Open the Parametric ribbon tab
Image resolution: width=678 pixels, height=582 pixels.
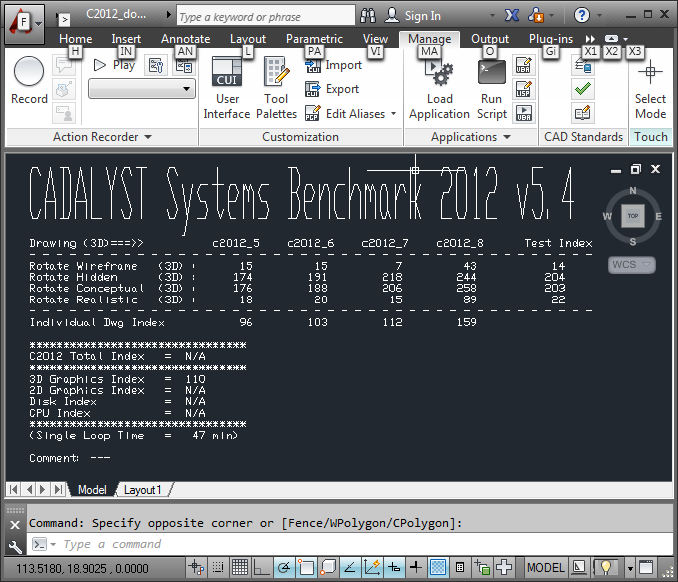pyautogui.click(x=314, y=39)
